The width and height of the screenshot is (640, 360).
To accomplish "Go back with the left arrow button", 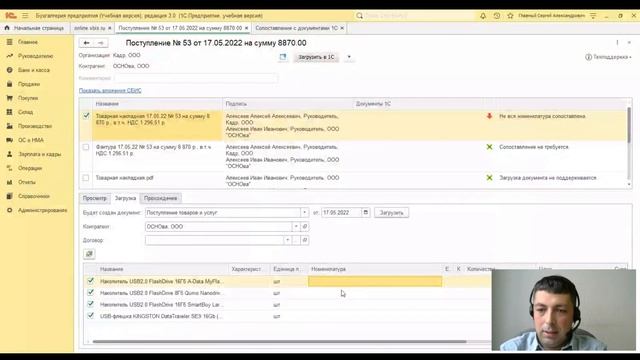I will 86,43.
